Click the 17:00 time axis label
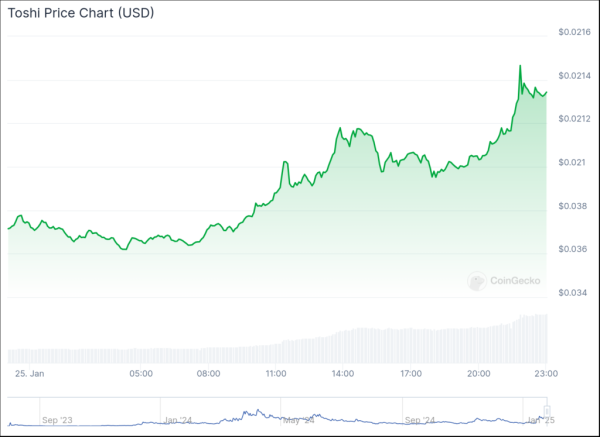This screenshot has height=437, width=600. (410, 374)
